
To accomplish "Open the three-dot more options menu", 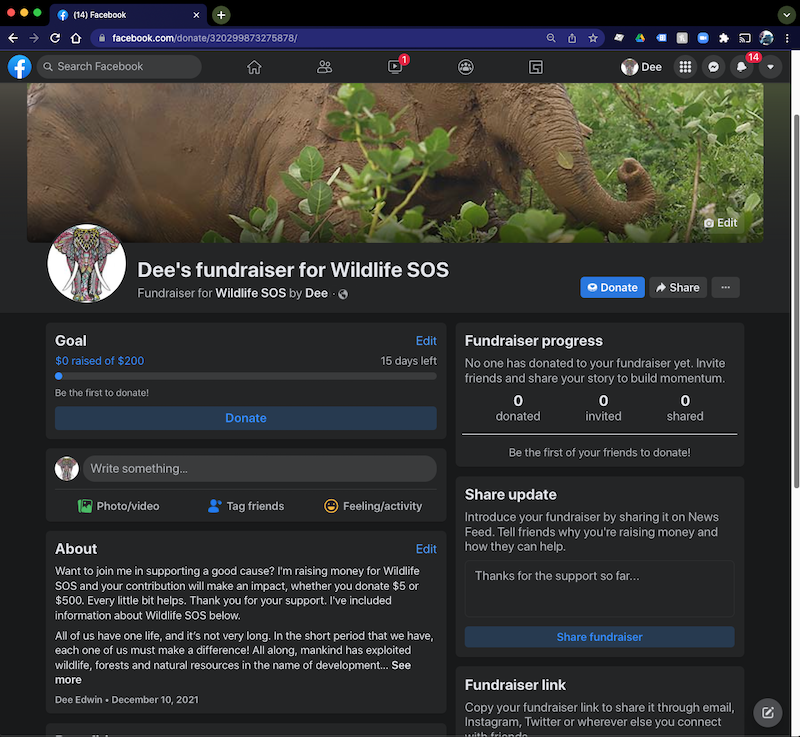I will [x=726, y=287].
